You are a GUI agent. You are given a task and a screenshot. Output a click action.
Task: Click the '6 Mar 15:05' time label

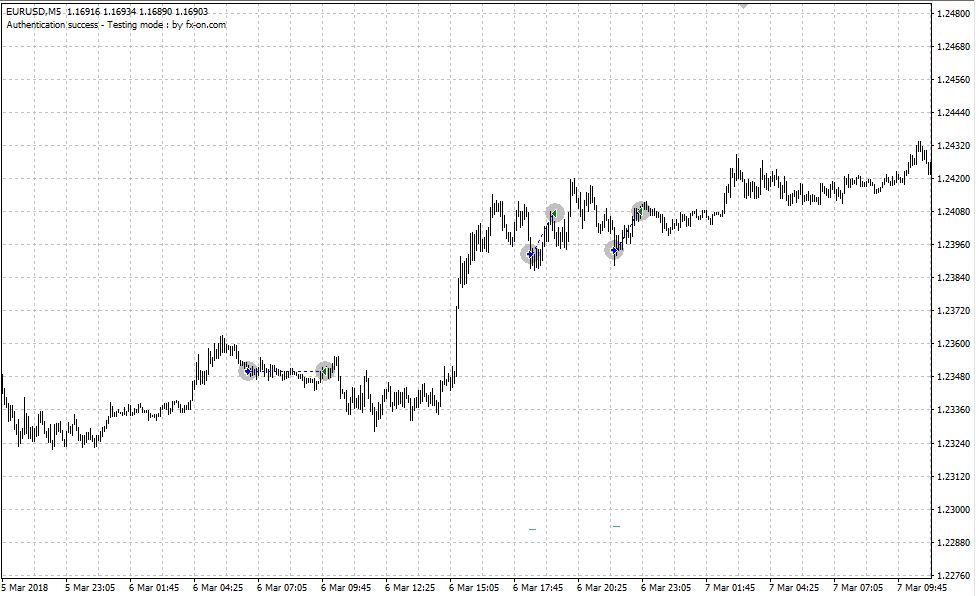click(474, 587)
